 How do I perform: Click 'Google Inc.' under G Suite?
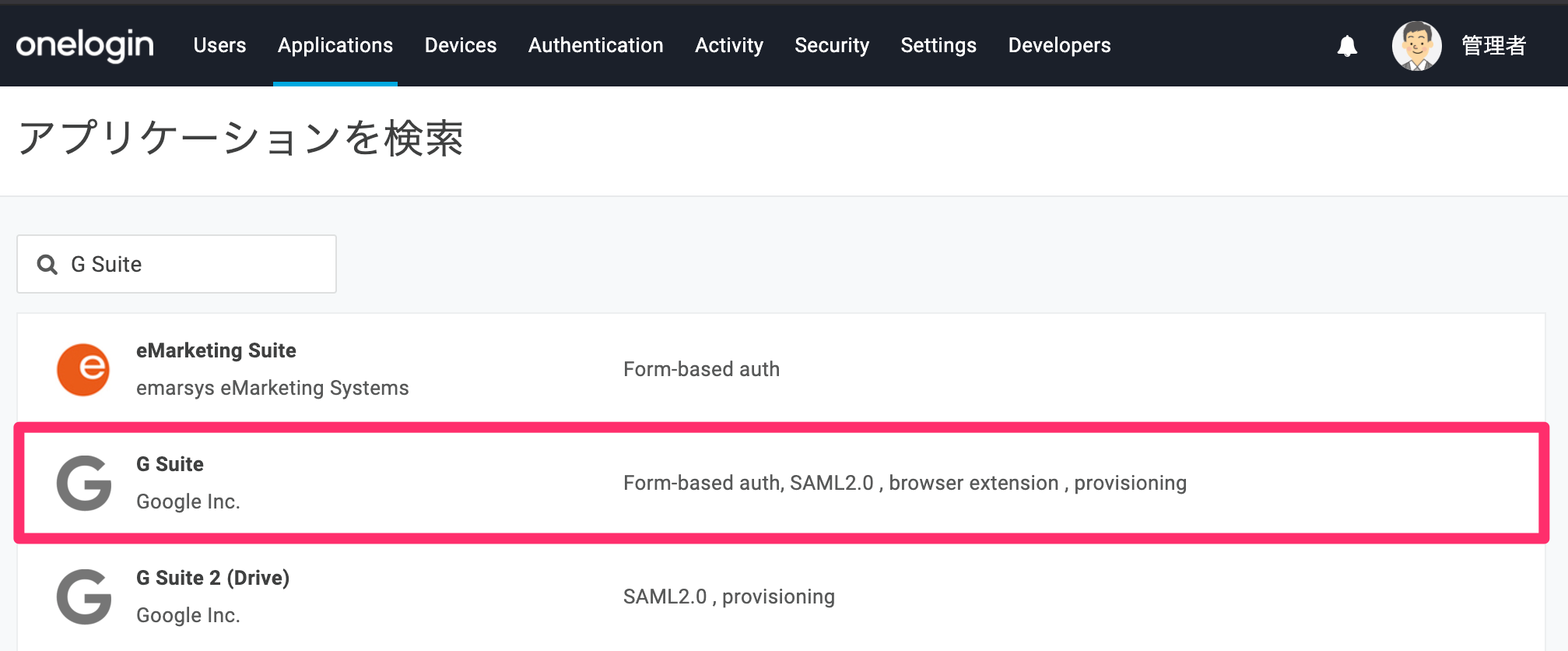tap(188, 501)
